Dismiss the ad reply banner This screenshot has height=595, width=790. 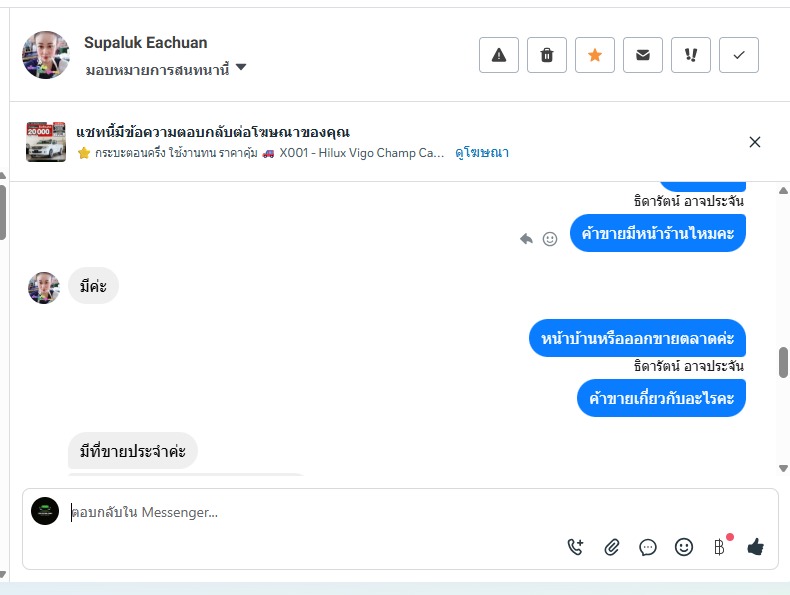(x=755, y=142)
